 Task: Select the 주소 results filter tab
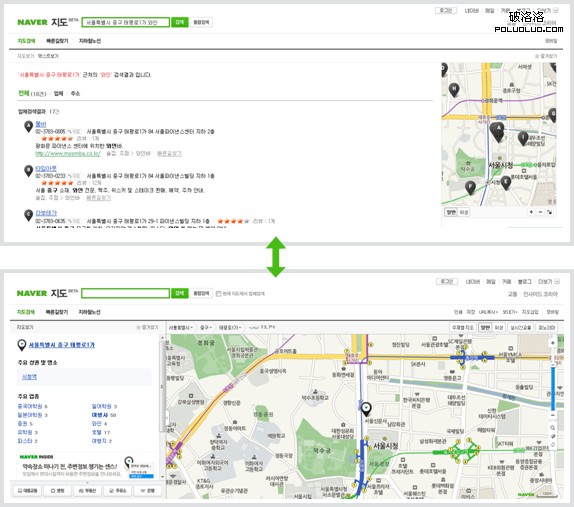pyautogui.click(x=75, y=94)
